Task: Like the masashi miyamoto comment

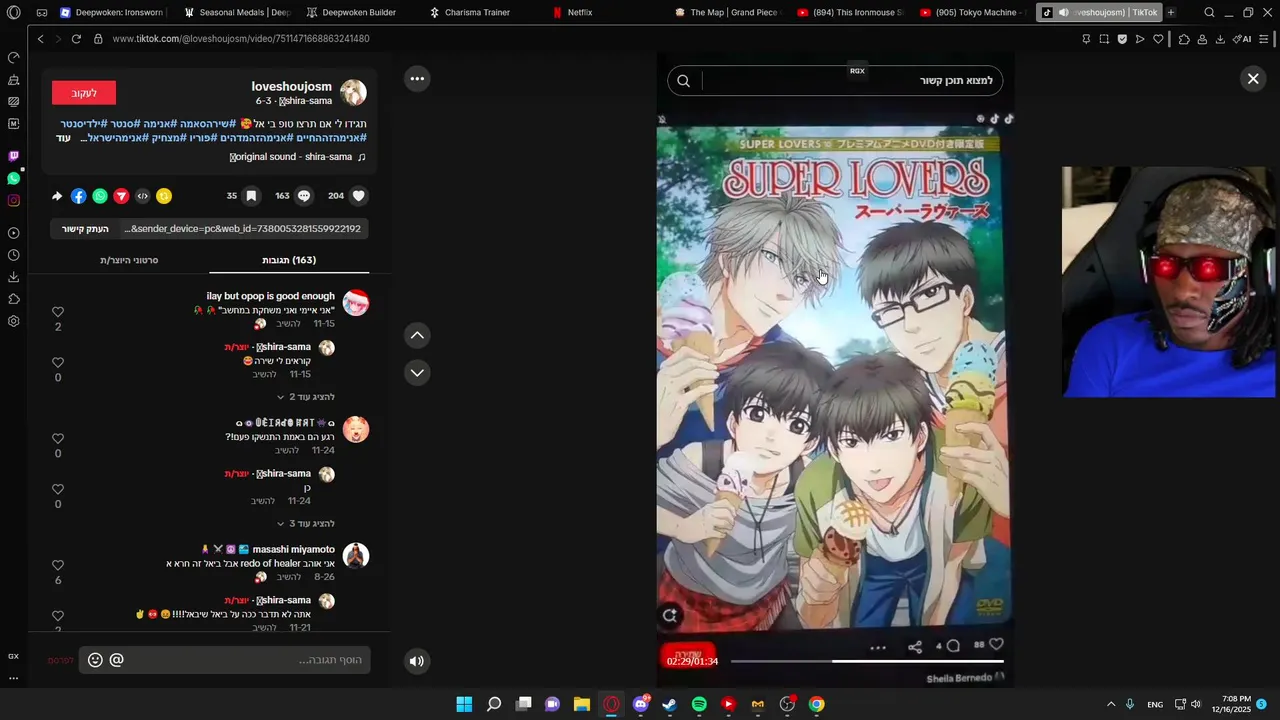Action: pyautogui.click(x=58, y=565)
